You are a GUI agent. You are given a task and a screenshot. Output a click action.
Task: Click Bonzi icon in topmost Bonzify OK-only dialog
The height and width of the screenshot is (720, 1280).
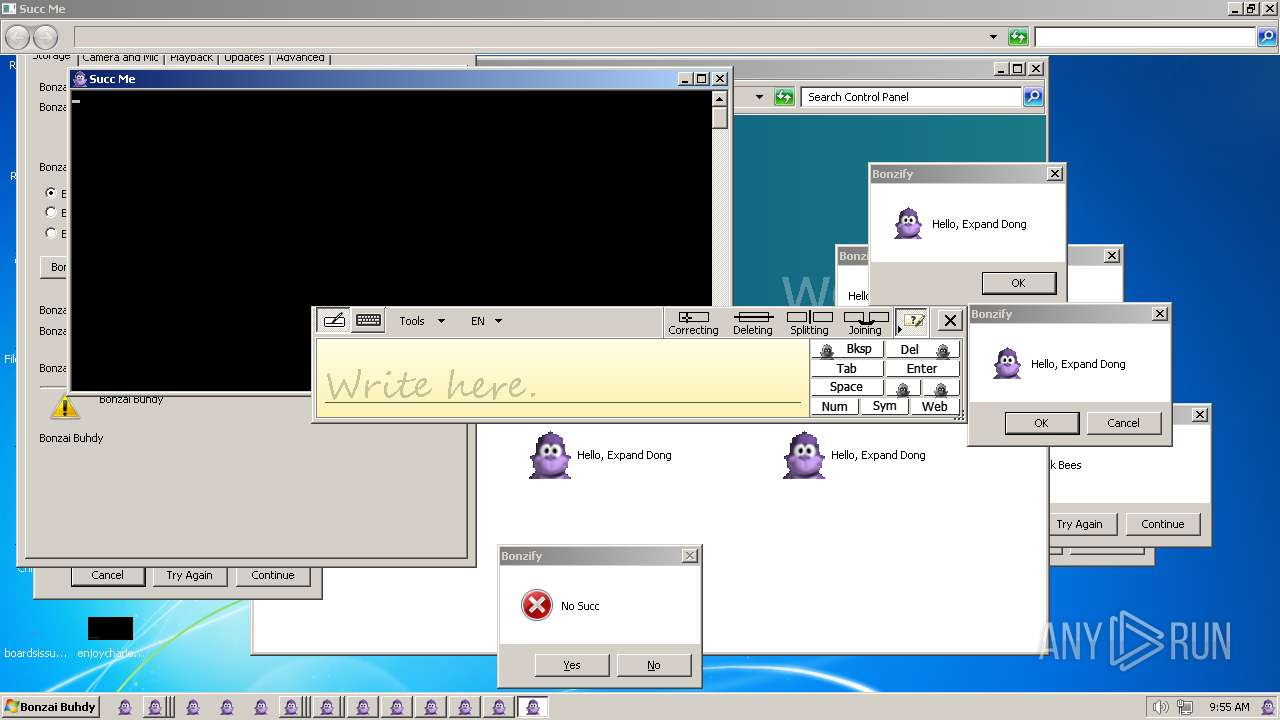click(x=908, y=223)
